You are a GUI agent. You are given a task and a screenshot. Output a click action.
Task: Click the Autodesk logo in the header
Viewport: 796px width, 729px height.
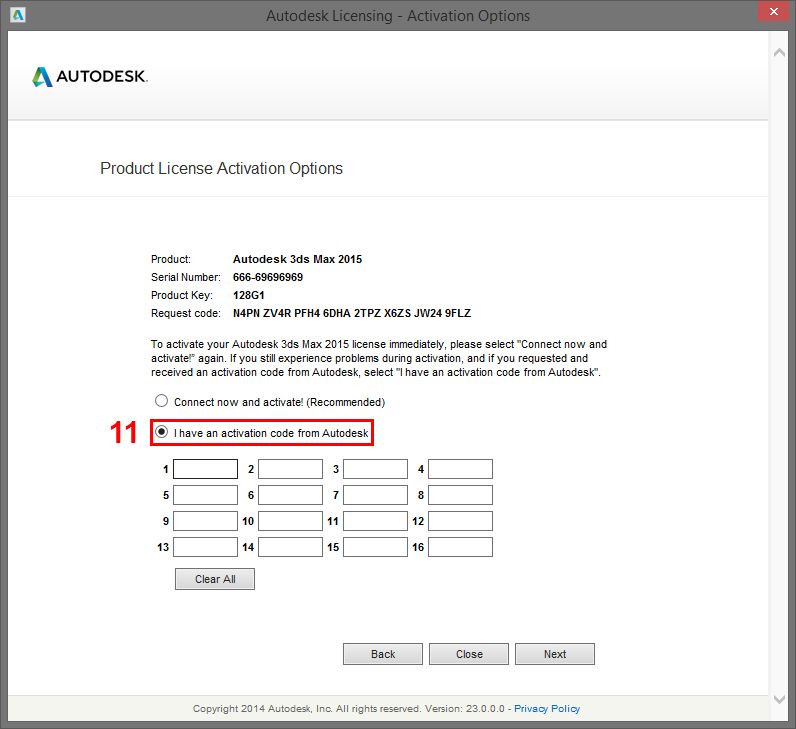[90, 77]
